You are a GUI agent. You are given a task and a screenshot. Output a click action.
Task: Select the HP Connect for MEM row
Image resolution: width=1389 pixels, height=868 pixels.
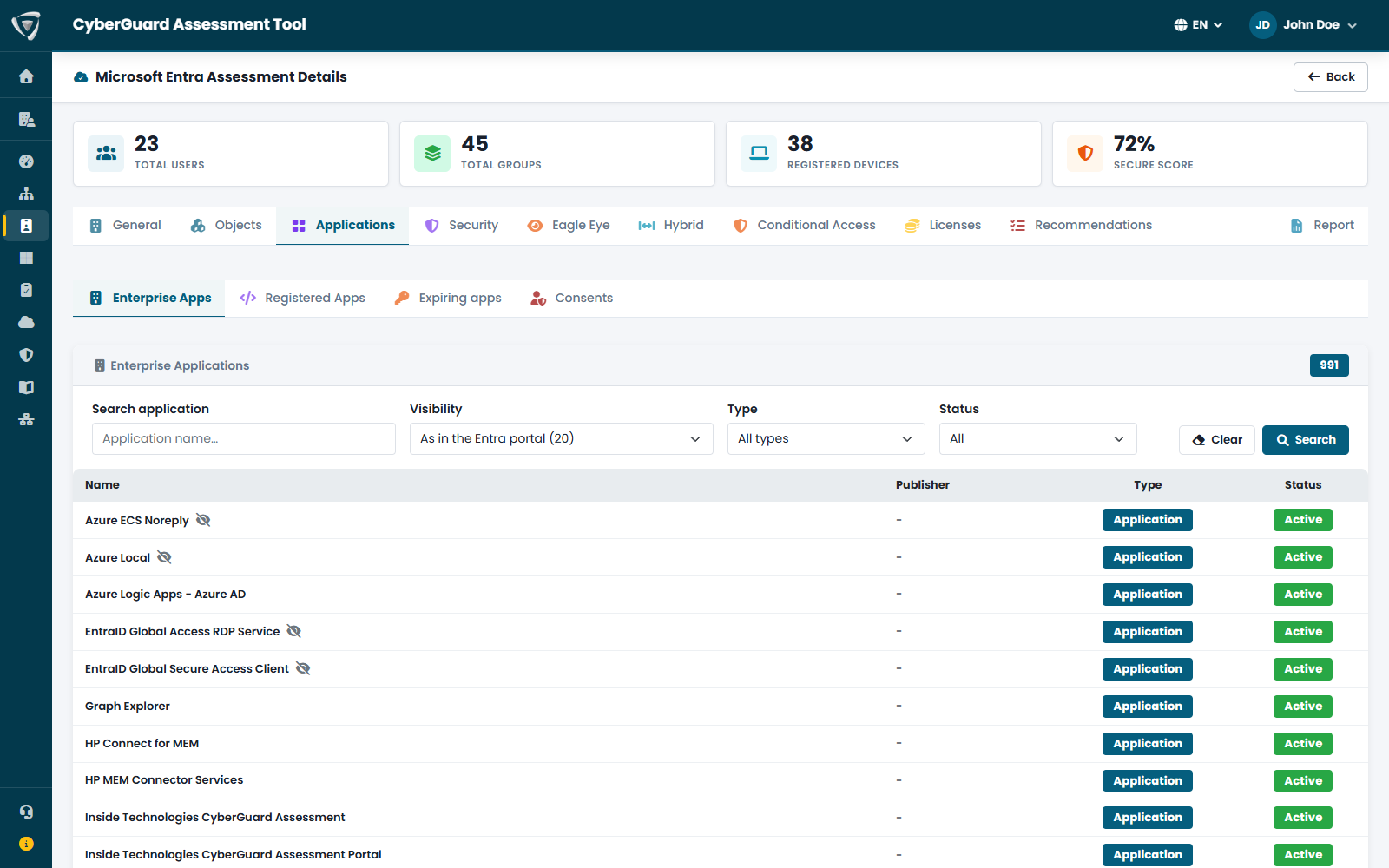(x=721, y=744)
